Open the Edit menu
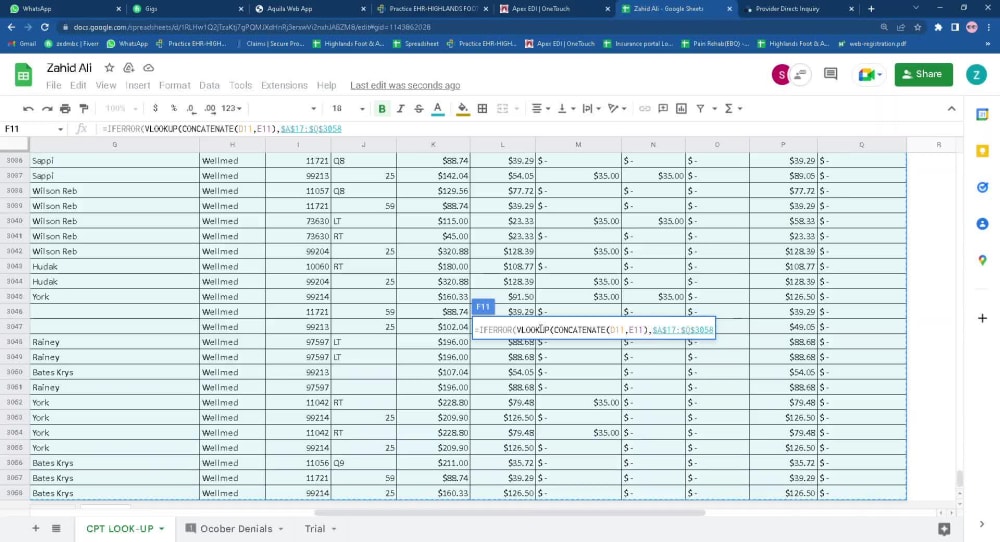Screen dimensions: 1000x542 tap(78, 85)
